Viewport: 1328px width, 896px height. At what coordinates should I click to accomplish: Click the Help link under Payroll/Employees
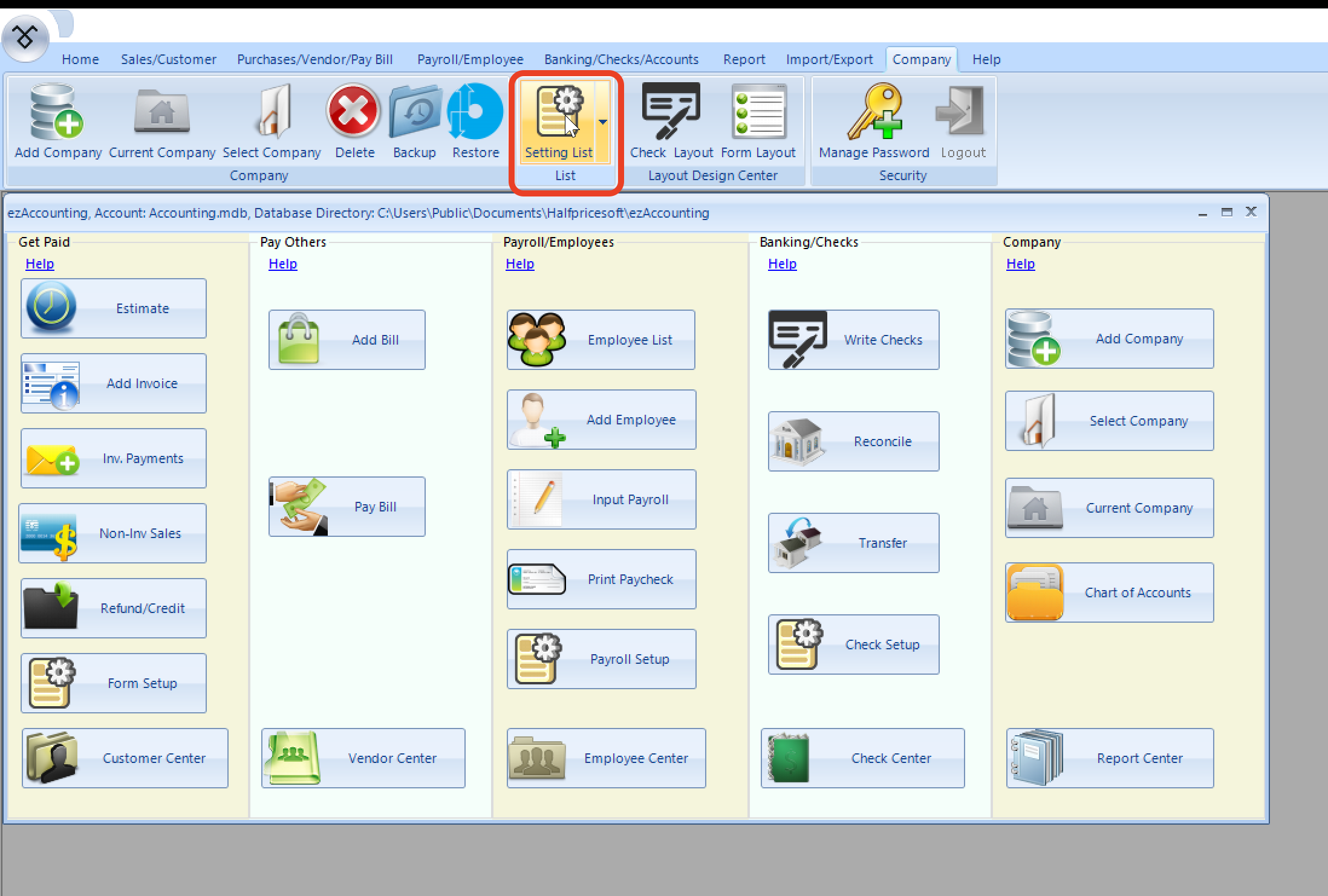pos(519,263)
